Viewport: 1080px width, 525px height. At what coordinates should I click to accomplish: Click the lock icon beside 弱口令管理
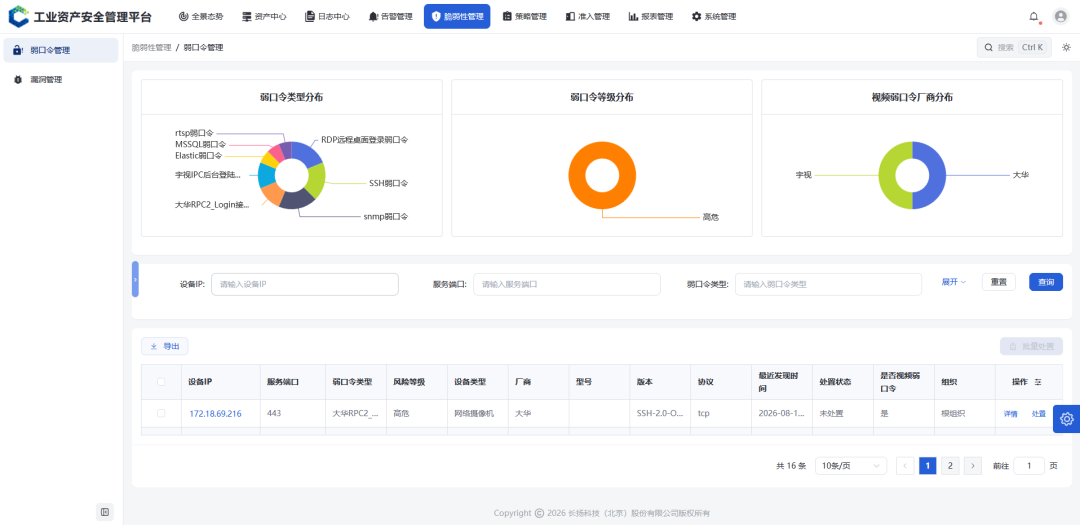[x=18, y=50]
